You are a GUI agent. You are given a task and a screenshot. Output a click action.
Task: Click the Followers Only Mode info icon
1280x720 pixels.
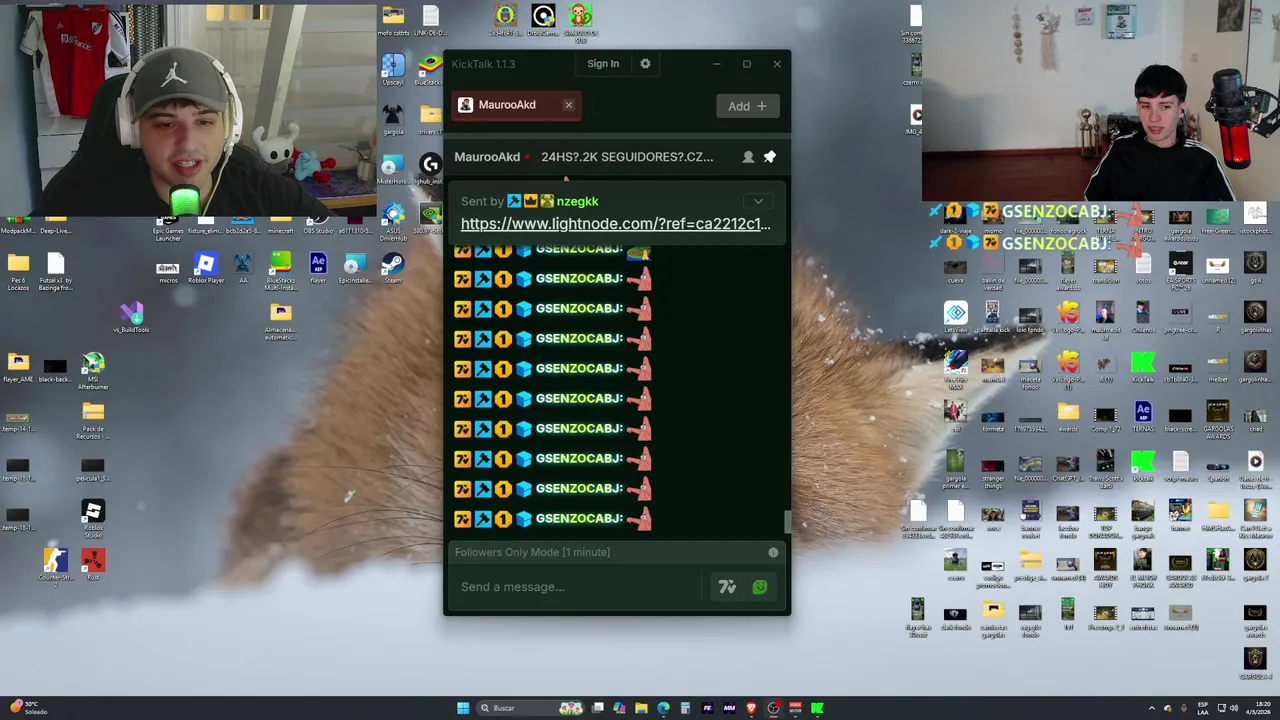tap(773, 552)
